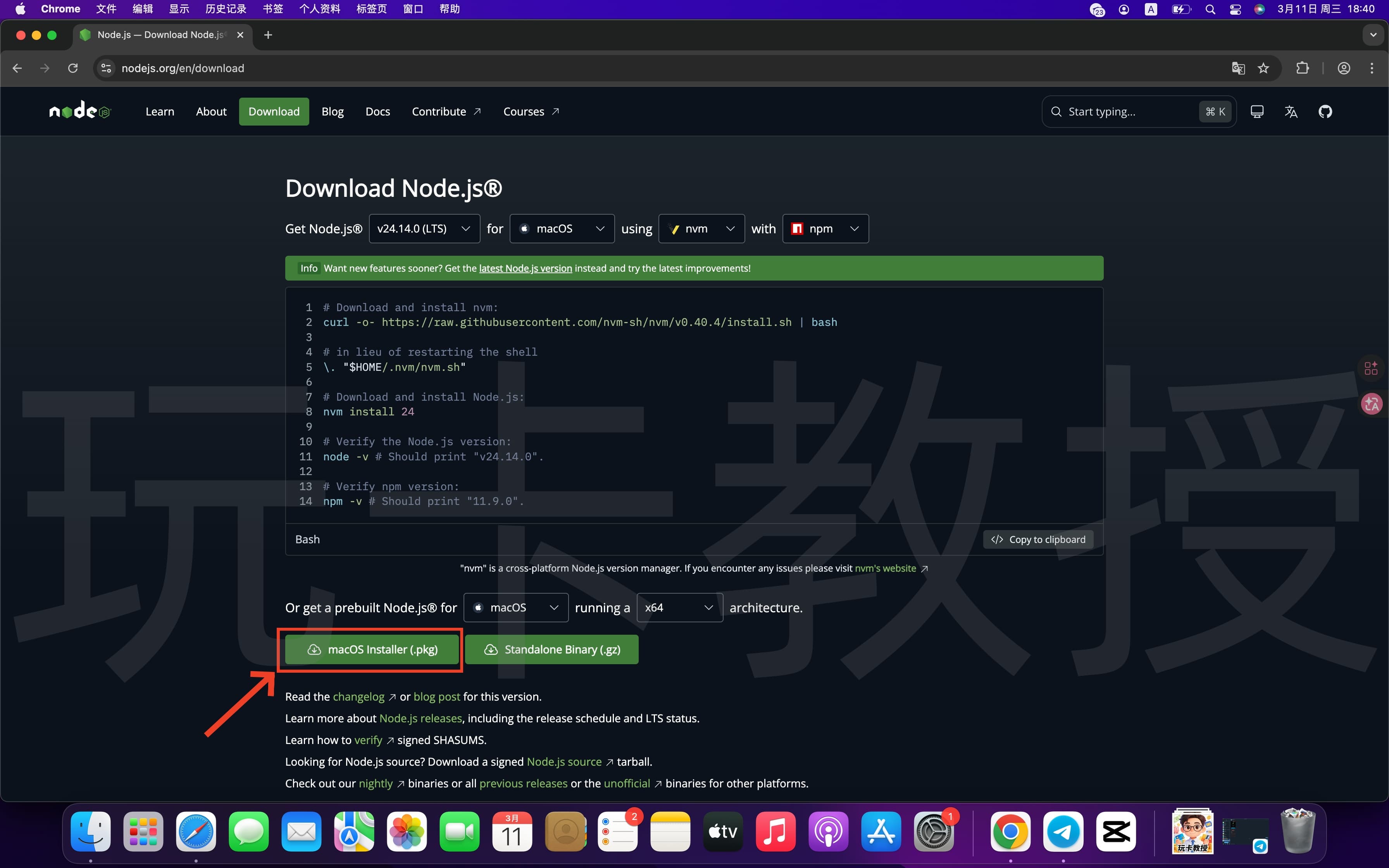Expand the x64 architecture dropdown
This screenshot has height=868, width=1389.
(x=679, y=607)
